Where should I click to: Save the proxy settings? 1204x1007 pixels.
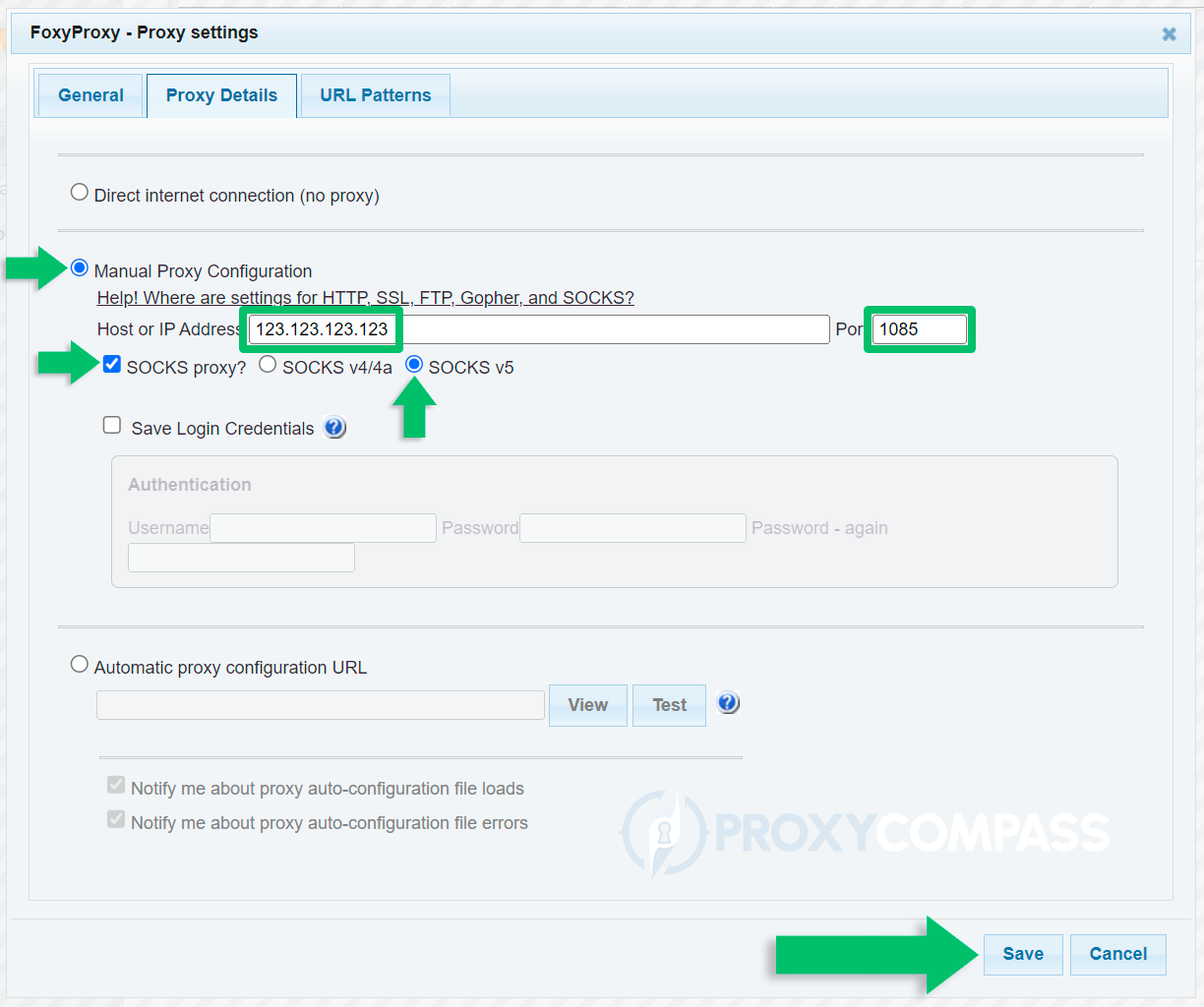(1023, 954)
